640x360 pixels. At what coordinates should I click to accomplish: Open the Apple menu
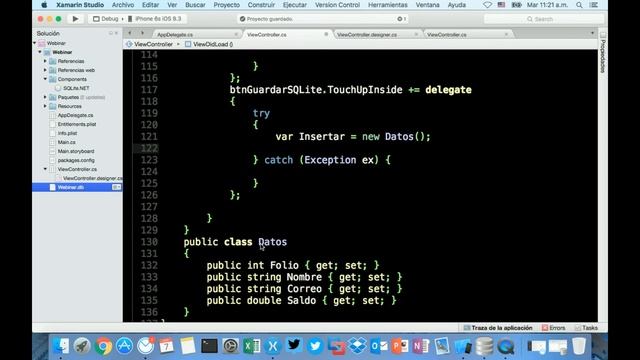pyautogui.click(x=44, y=5)
